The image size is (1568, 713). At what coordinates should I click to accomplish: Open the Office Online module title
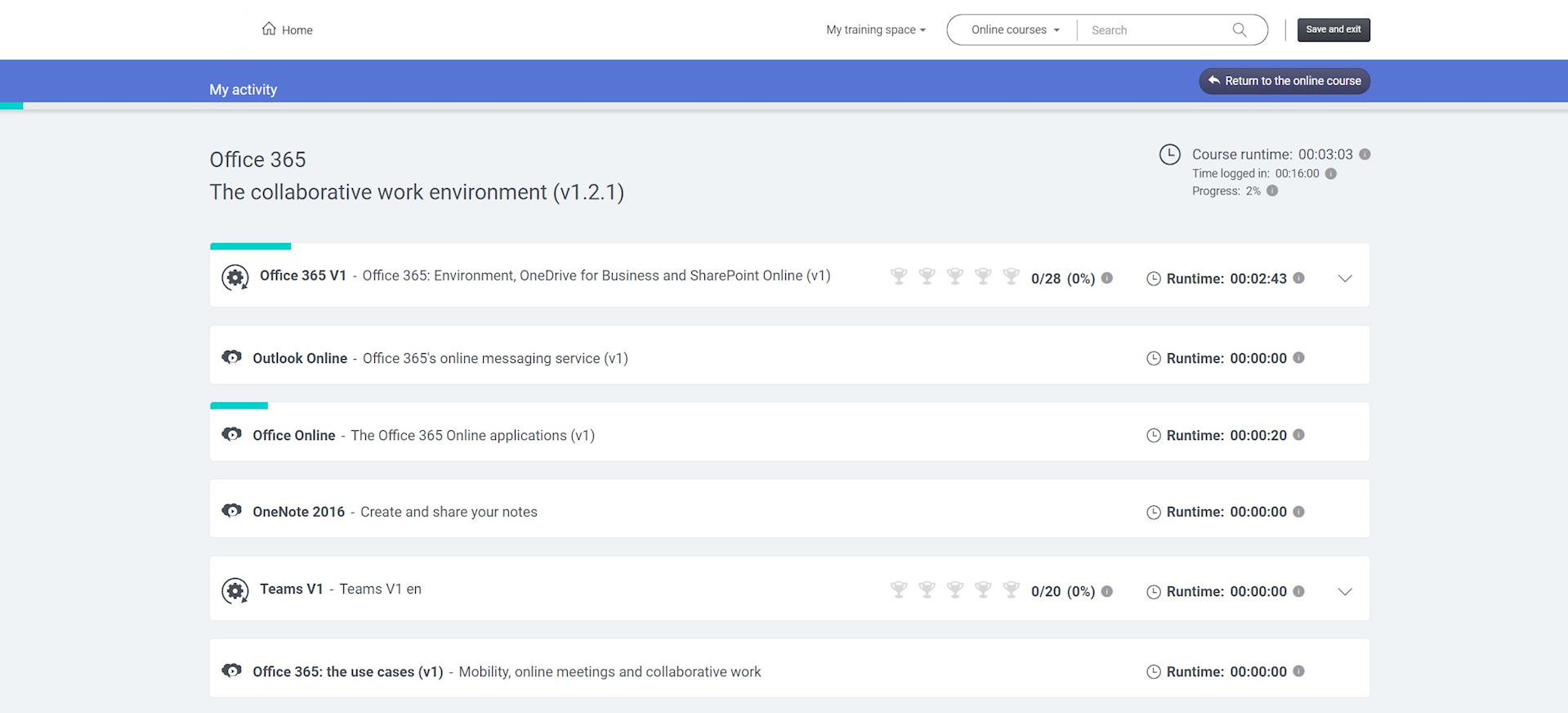click(294, 435)
